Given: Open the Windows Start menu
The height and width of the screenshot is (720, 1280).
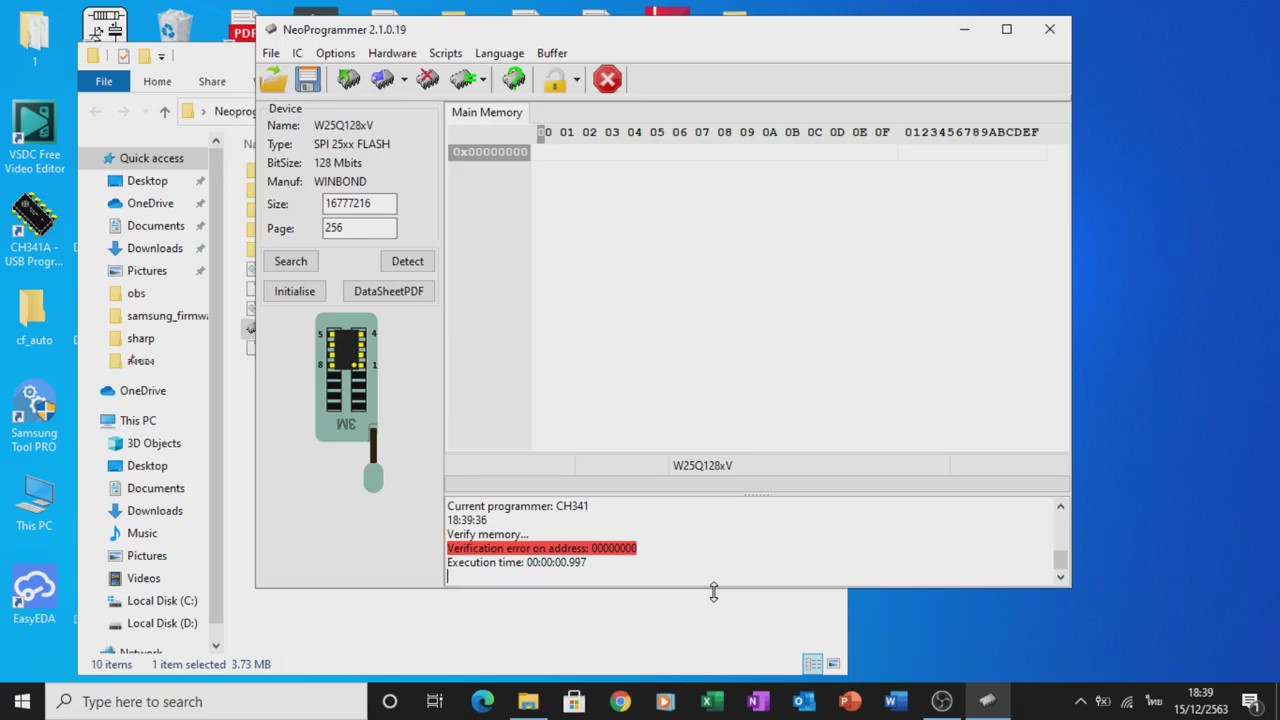Looking at the screenshot, I should (x=22, y=701).
